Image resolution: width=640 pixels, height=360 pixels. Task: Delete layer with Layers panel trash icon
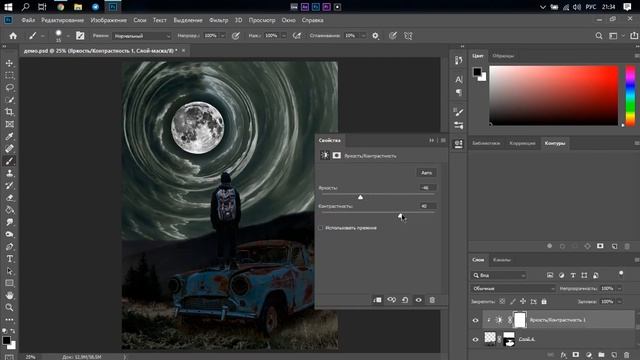tap(627, 355)
